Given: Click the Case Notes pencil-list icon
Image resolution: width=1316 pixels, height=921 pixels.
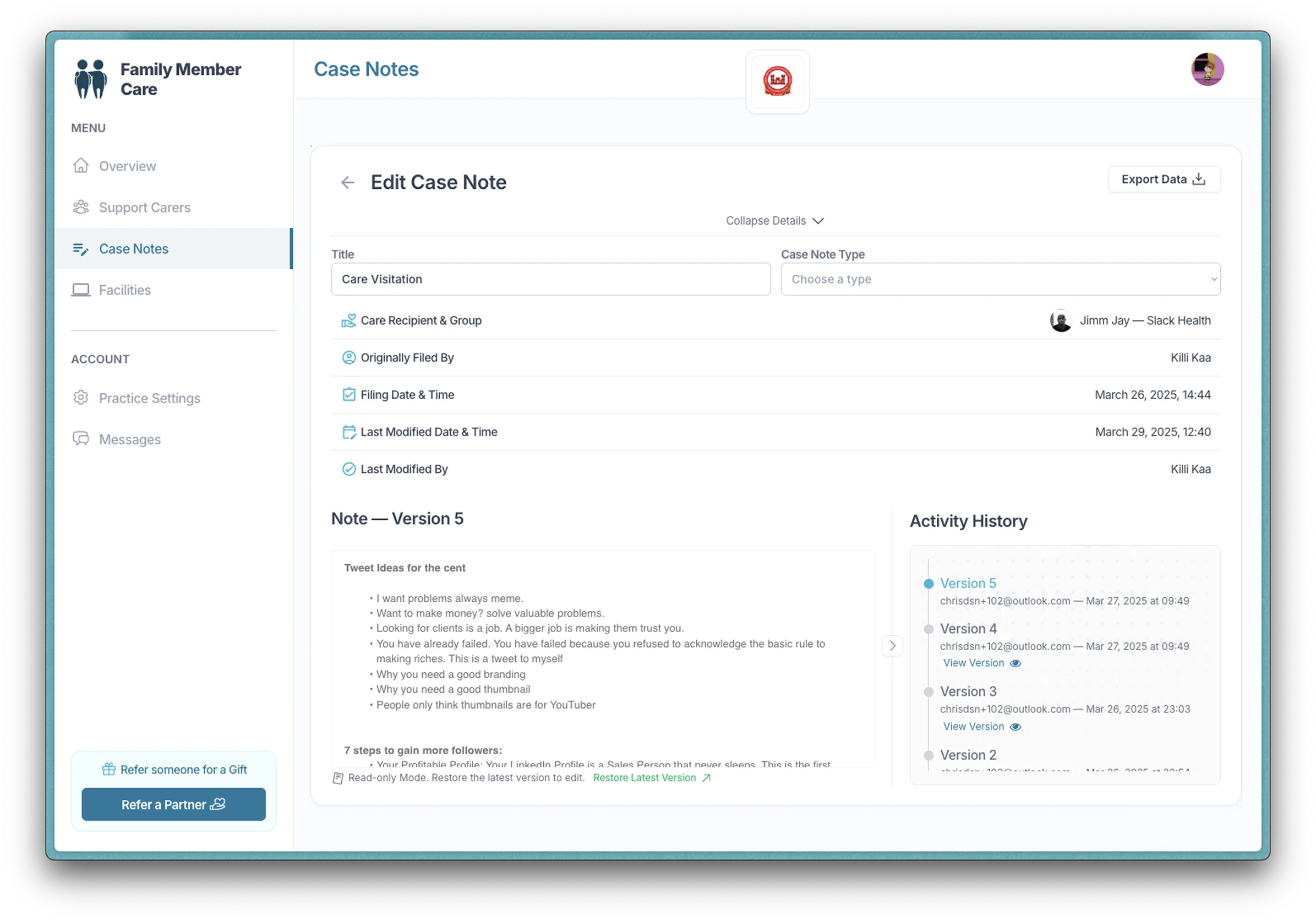Looking at the screenshot, I should coord(81,249).
